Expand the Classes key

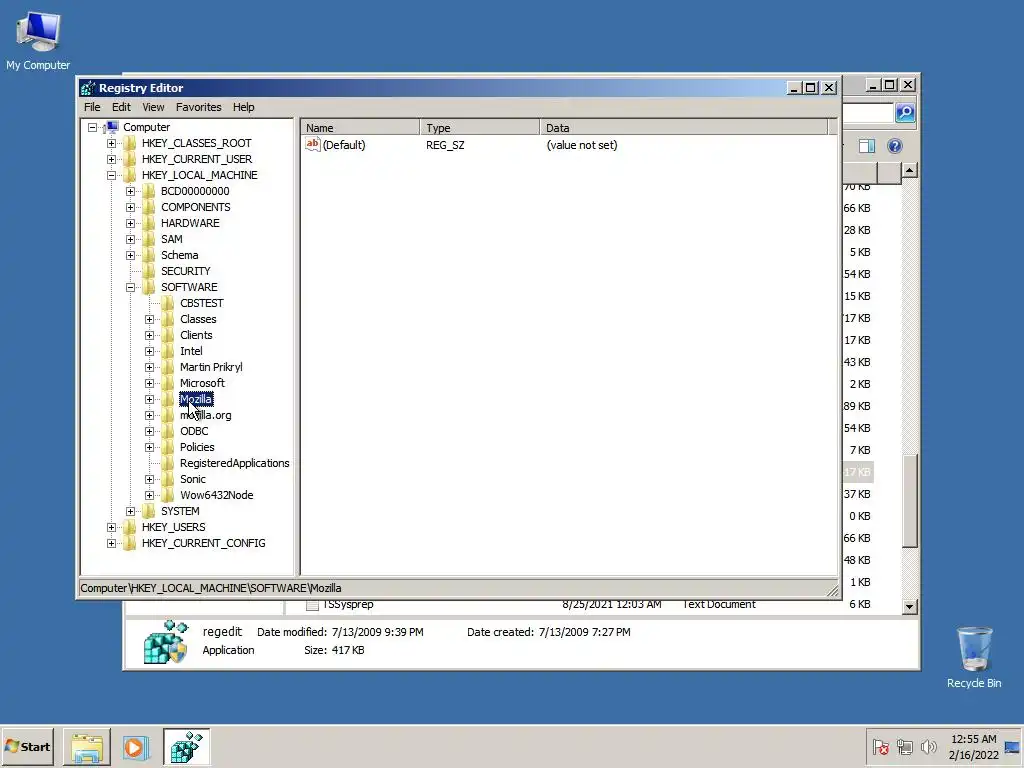(x=150, y=319)
